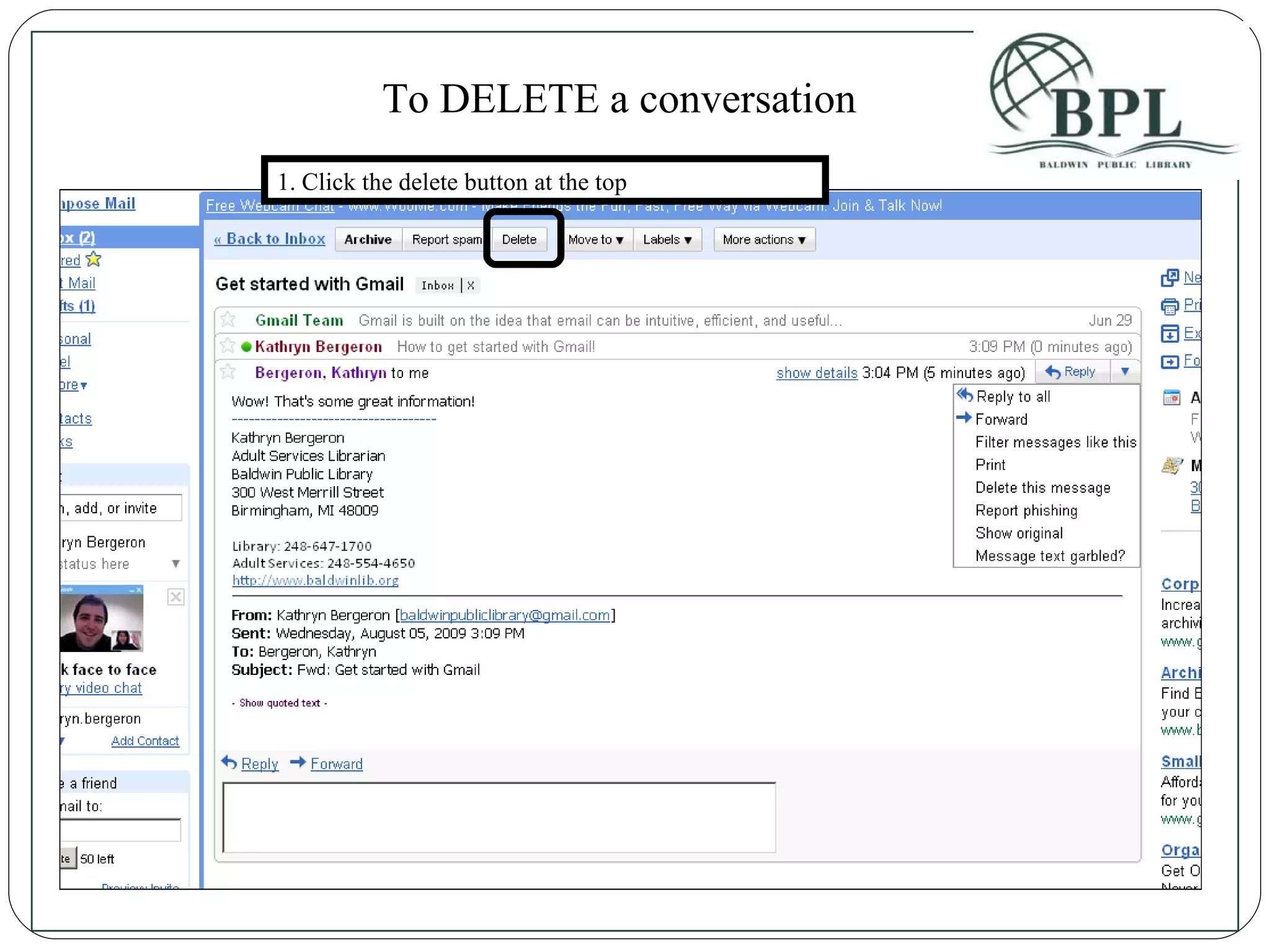Open Compose Mail link
The height and width of the screenshot is (952, 1270).
(x=98, y=203)
